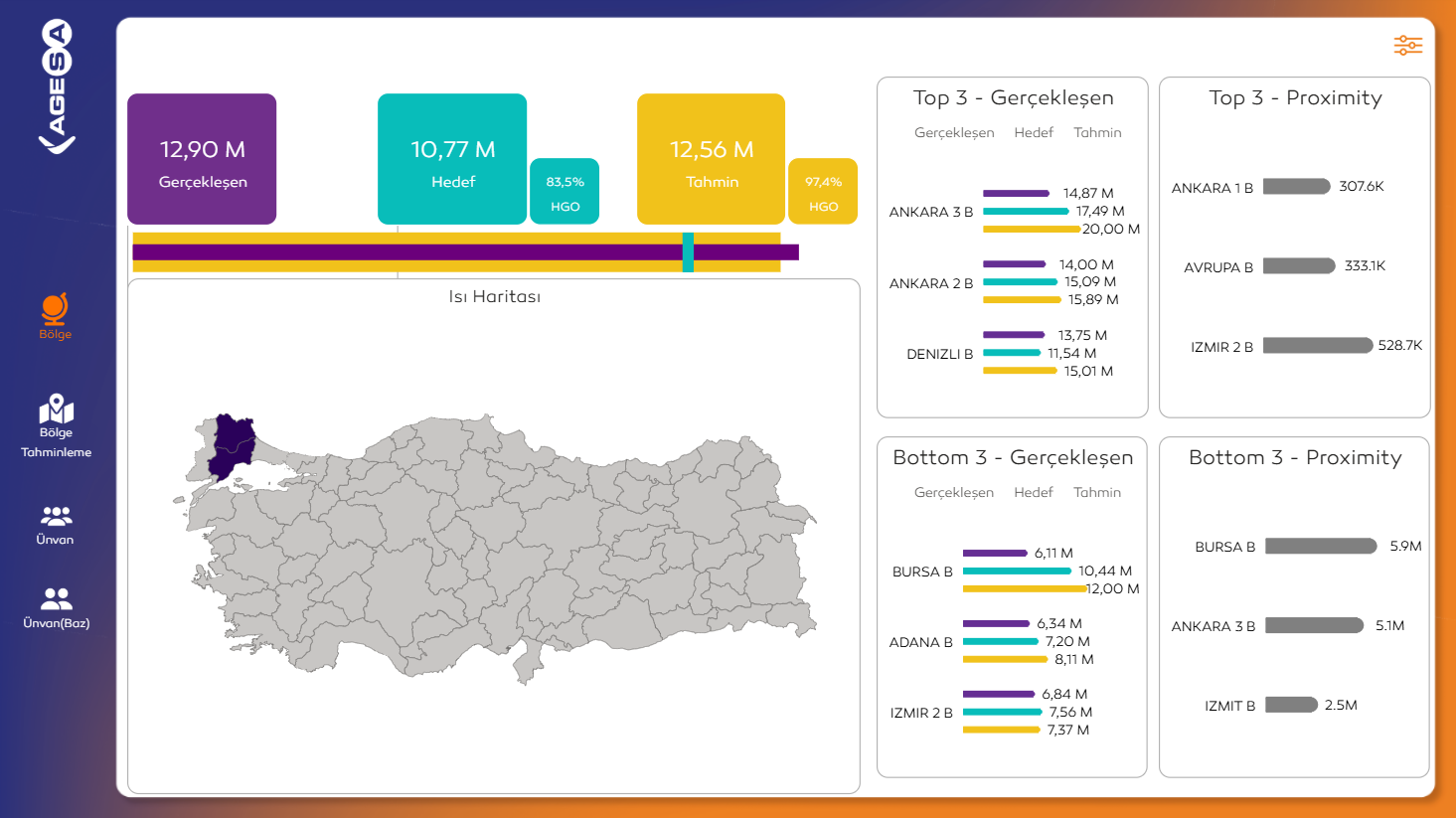Click the 10,77 M Hedef card

coord(452,158)
